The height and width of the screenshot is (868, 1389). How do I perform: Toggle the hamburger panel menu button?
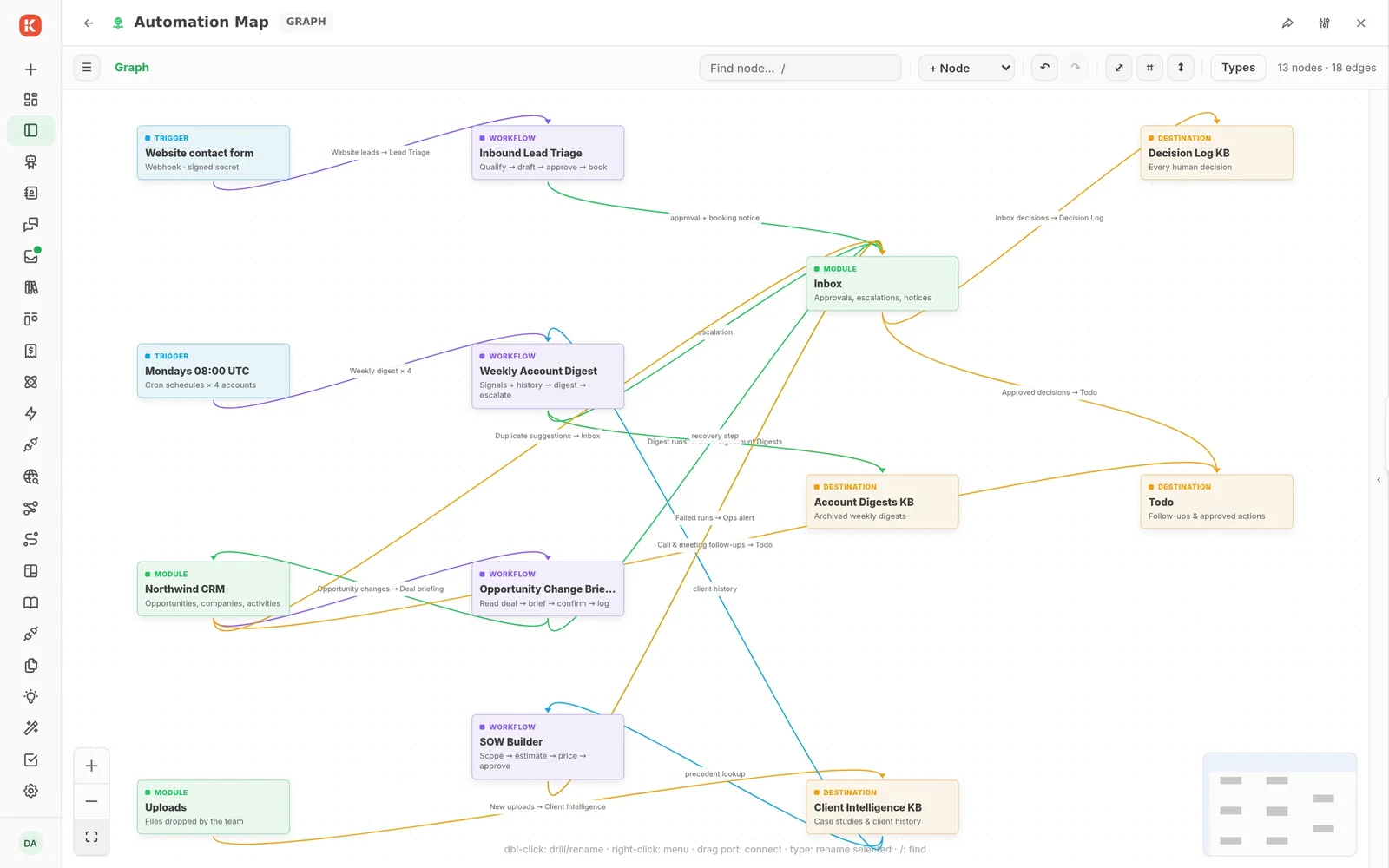click(87, 68)
